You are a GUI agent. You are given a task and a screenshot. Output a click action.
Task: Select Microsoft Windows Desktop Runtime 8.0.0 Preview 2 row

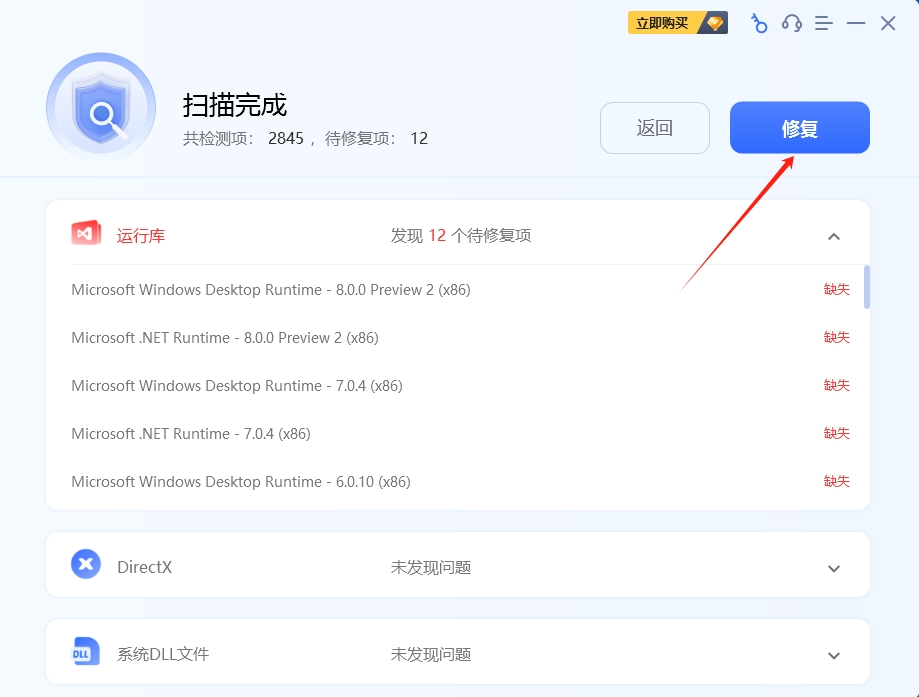click(460, 290)
